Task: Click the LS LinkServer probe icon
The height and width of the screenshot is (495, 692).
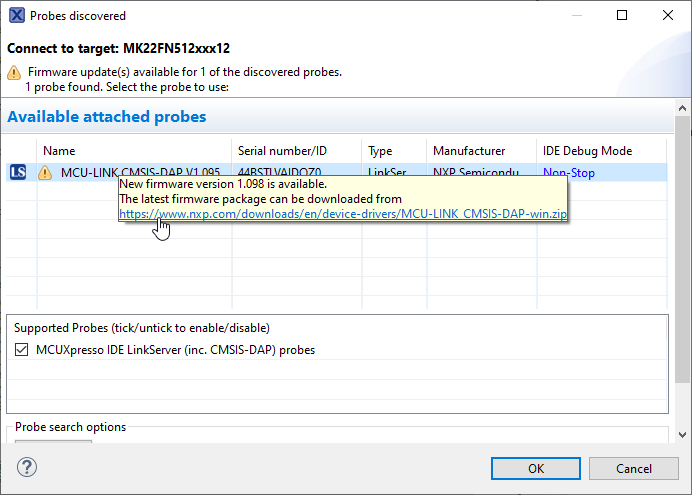Action: pos(17,173)
